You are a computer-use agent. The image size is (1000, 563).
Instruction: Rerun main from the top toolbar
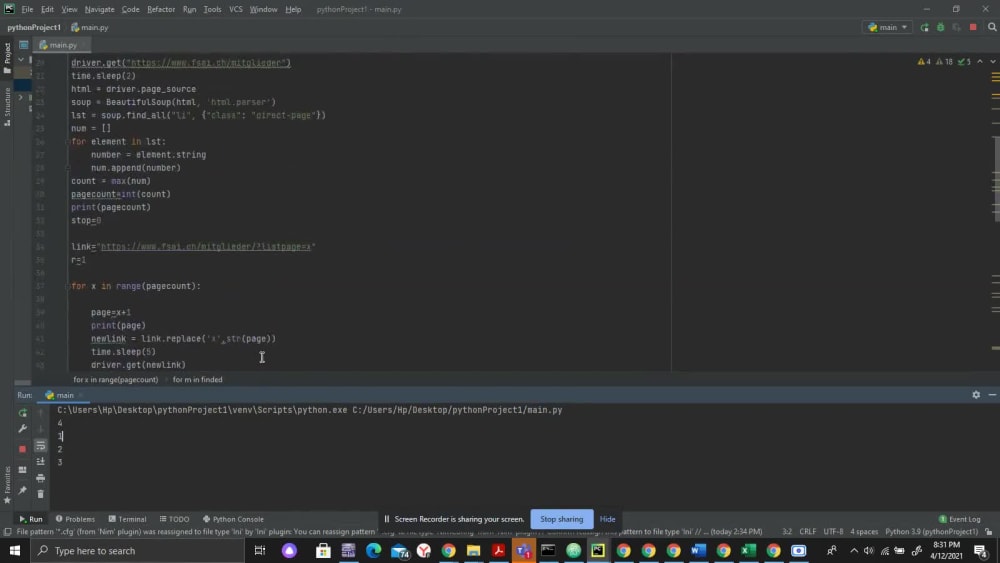pyautogui.click(x=924, y=27)
